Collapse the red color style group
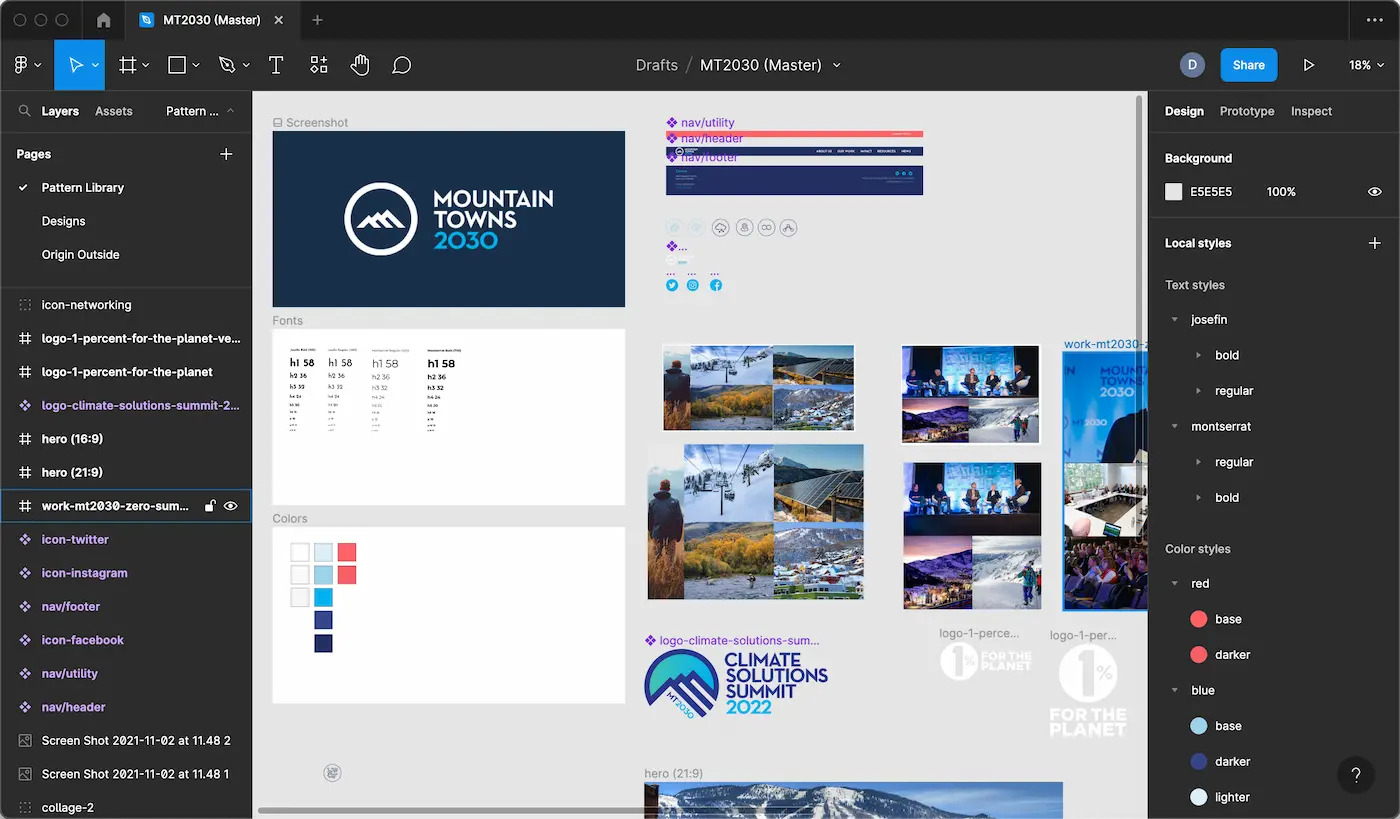Viewport: 1400px width, 819px height. 1175,583
